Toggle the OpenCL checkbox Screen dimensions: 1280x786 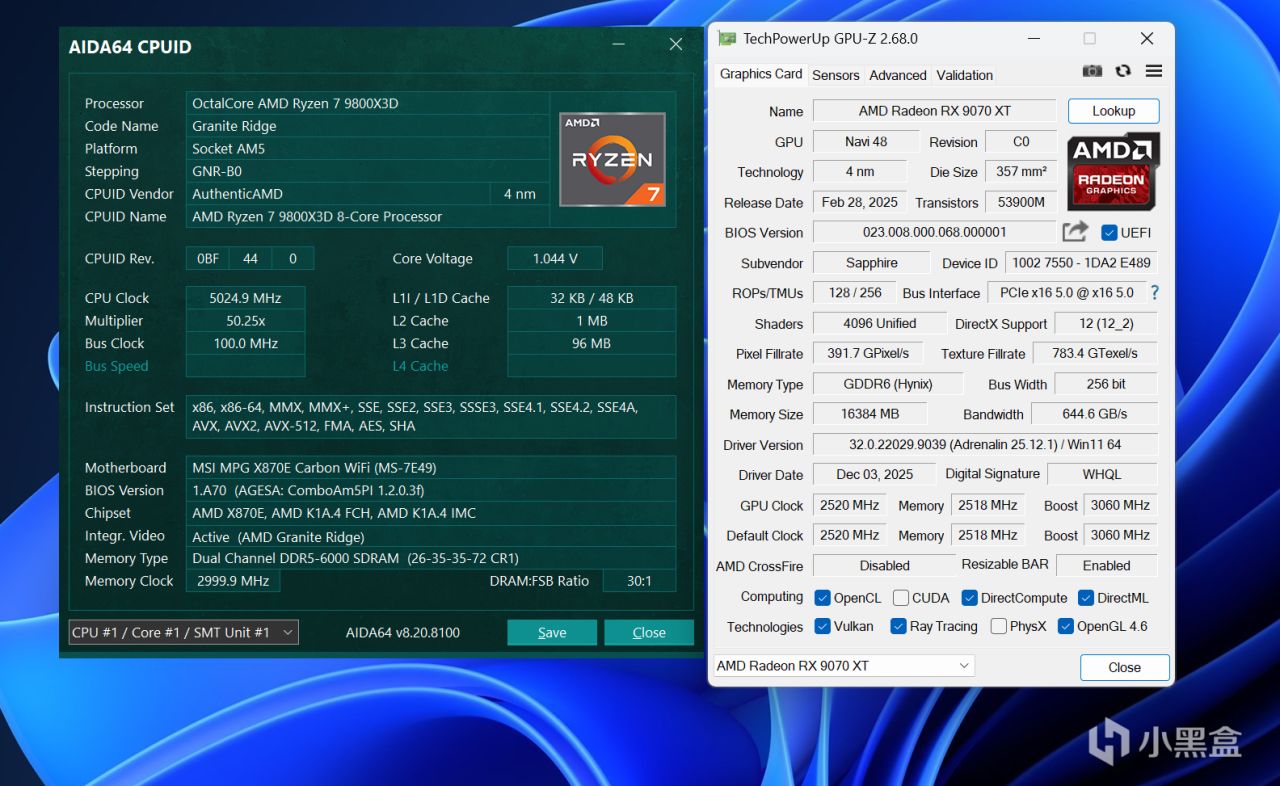point(823,598)
